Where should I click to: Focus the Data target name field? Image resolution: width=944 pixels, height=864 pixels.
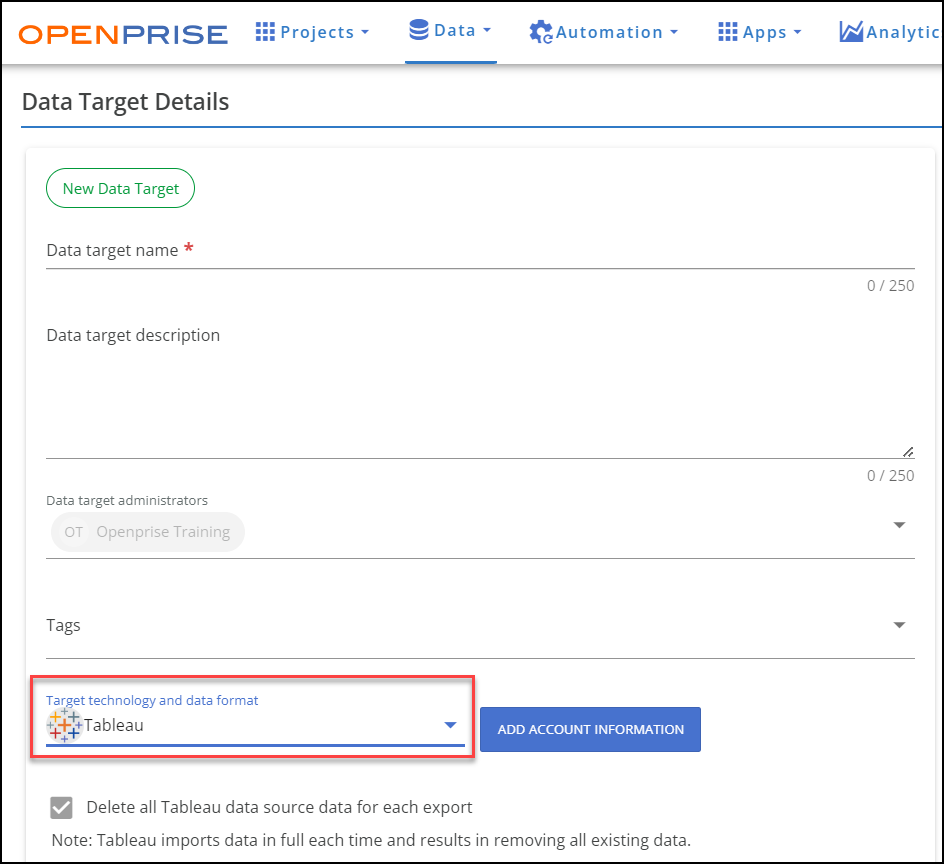tap(480, 250)
